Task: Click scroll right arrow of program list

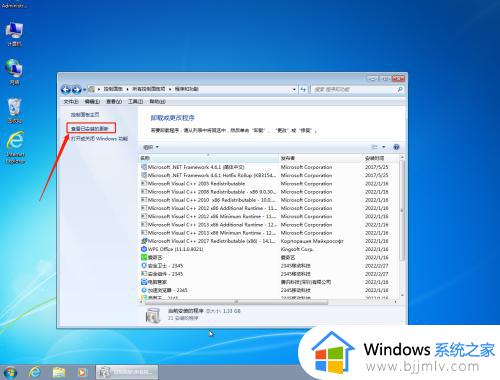Action: [396, 302]
